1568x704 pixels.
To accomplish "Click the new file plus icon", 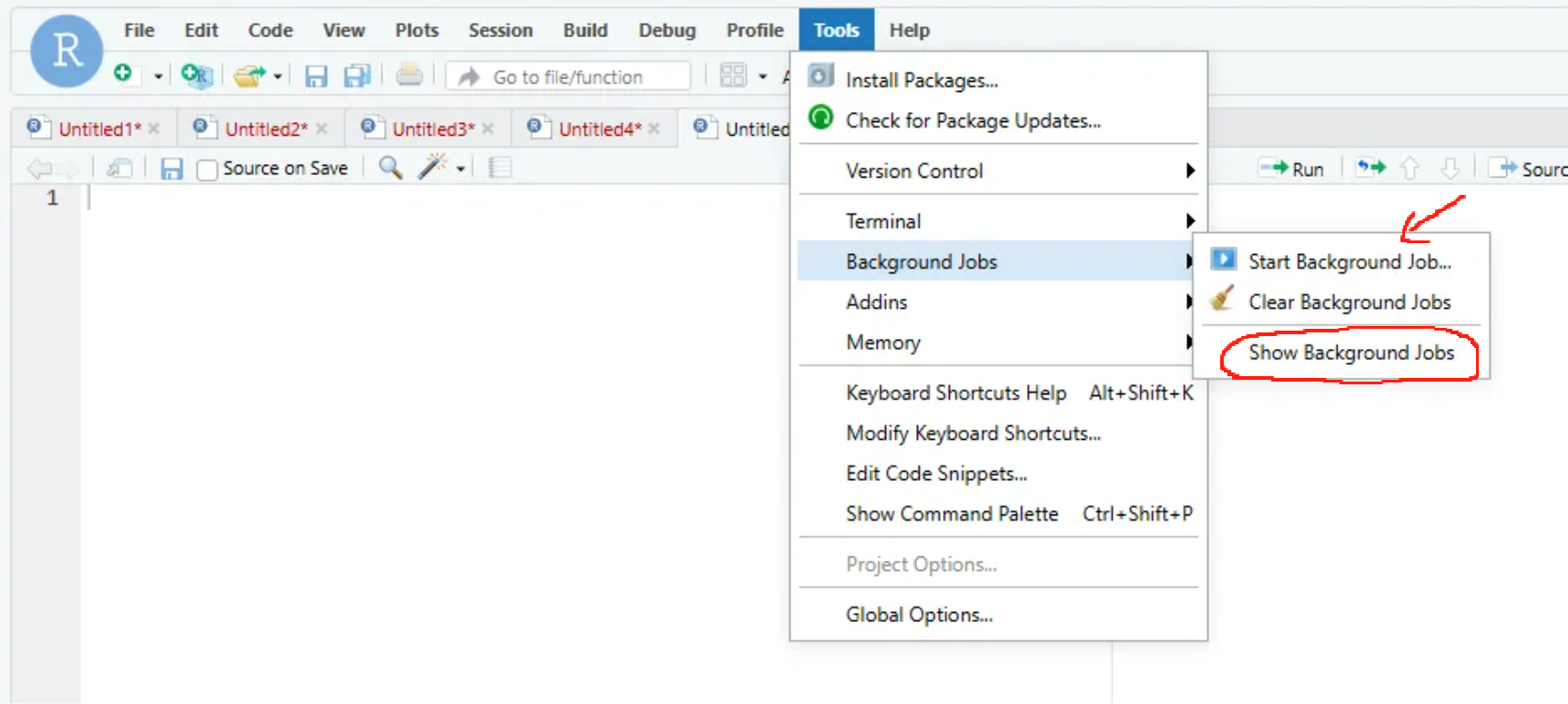I will point(123,74).
